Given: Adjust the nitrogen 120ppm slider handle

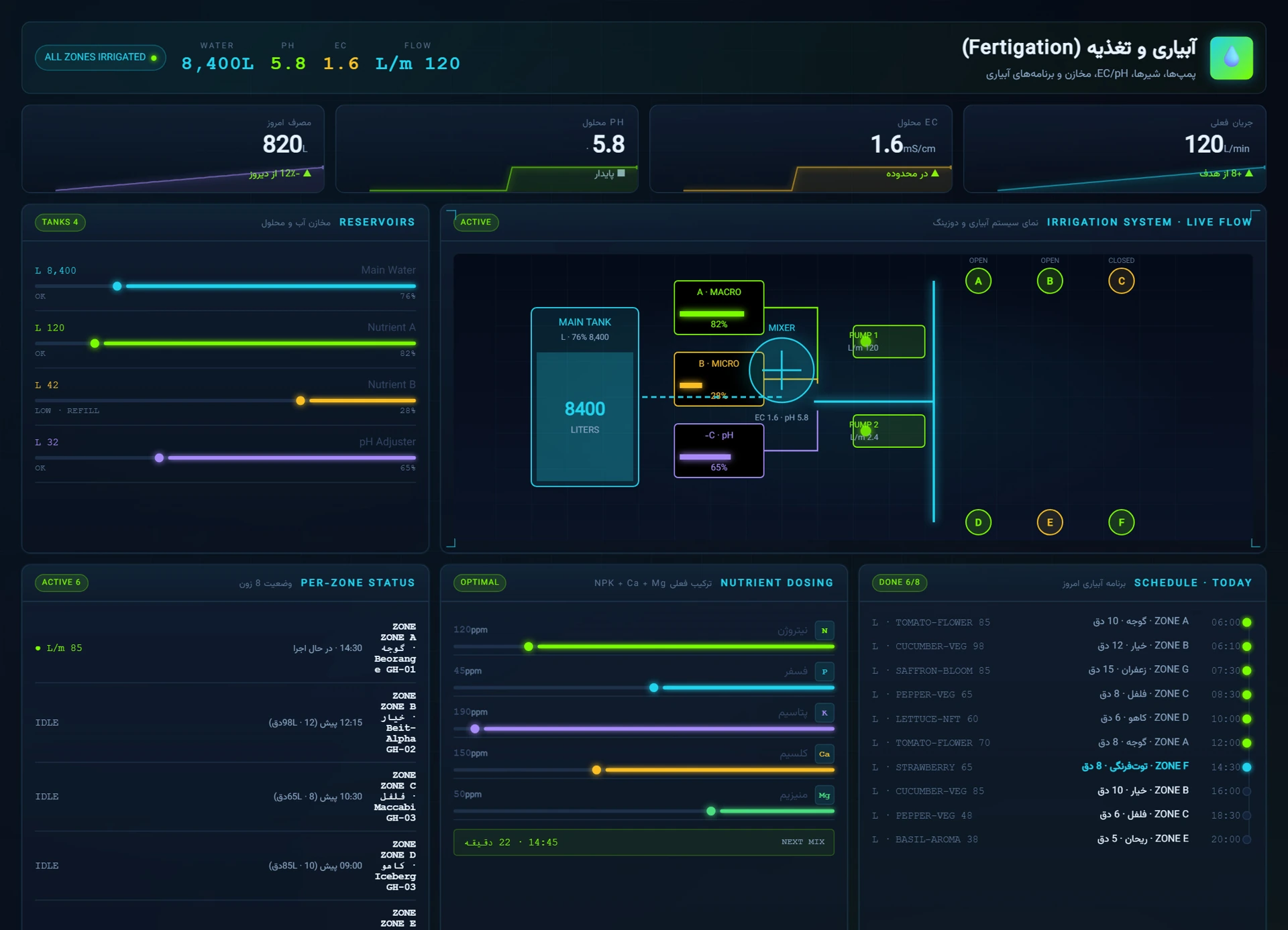Looking at the screenshot, I should coord(529,646).
